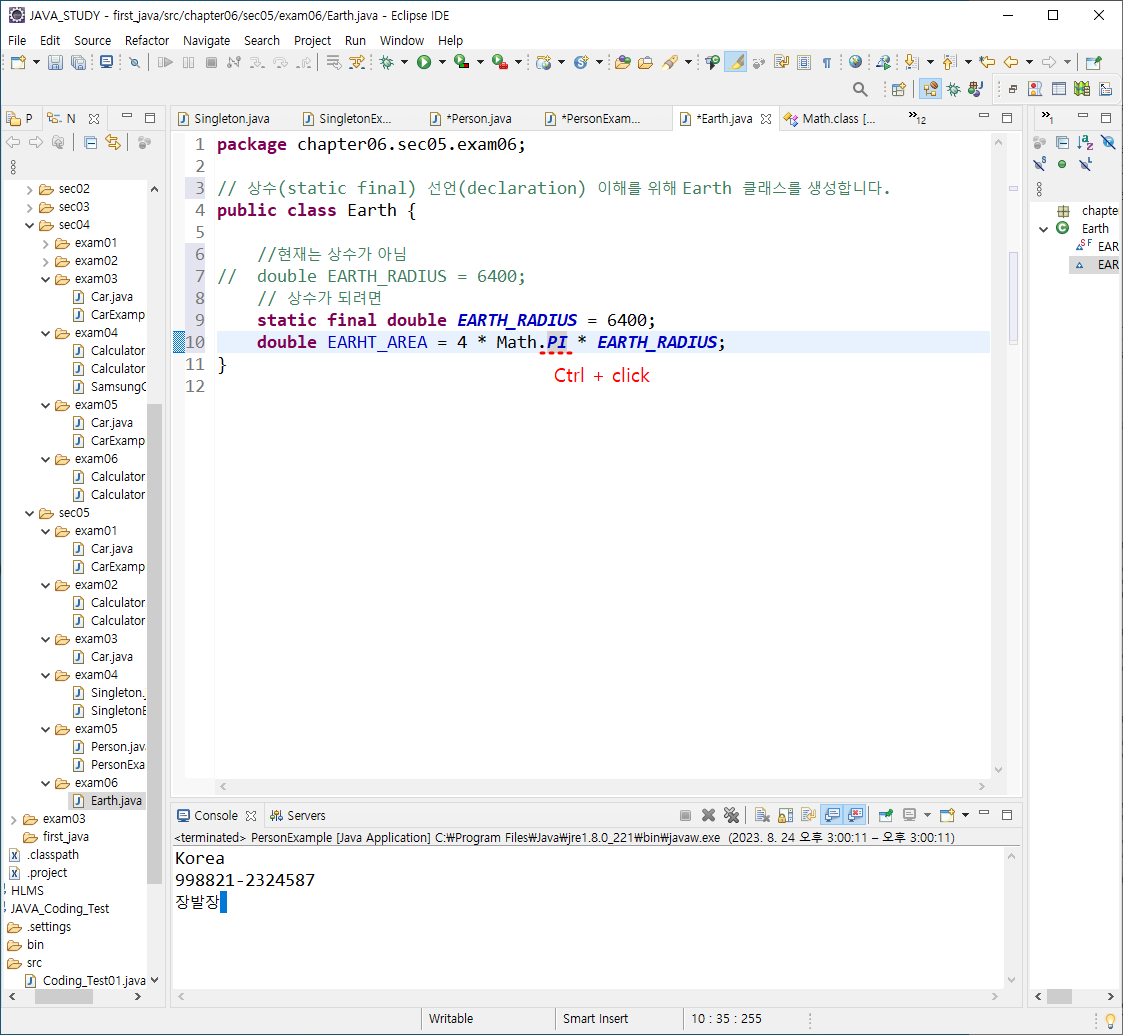The height and width of the screenshot is (1035, 1123).
Task: Collapse the Earth class in Outline
Action: click(x=1044, y=229)
